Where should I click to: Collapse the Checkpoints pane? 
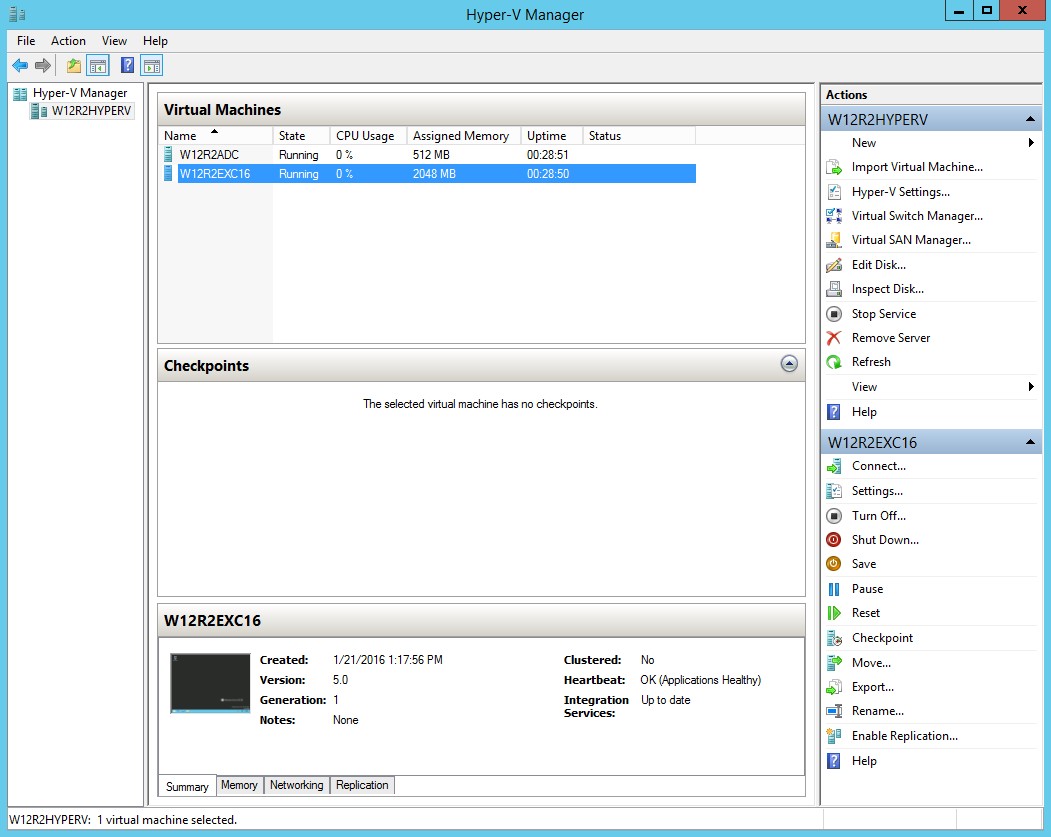coord(789,364)
